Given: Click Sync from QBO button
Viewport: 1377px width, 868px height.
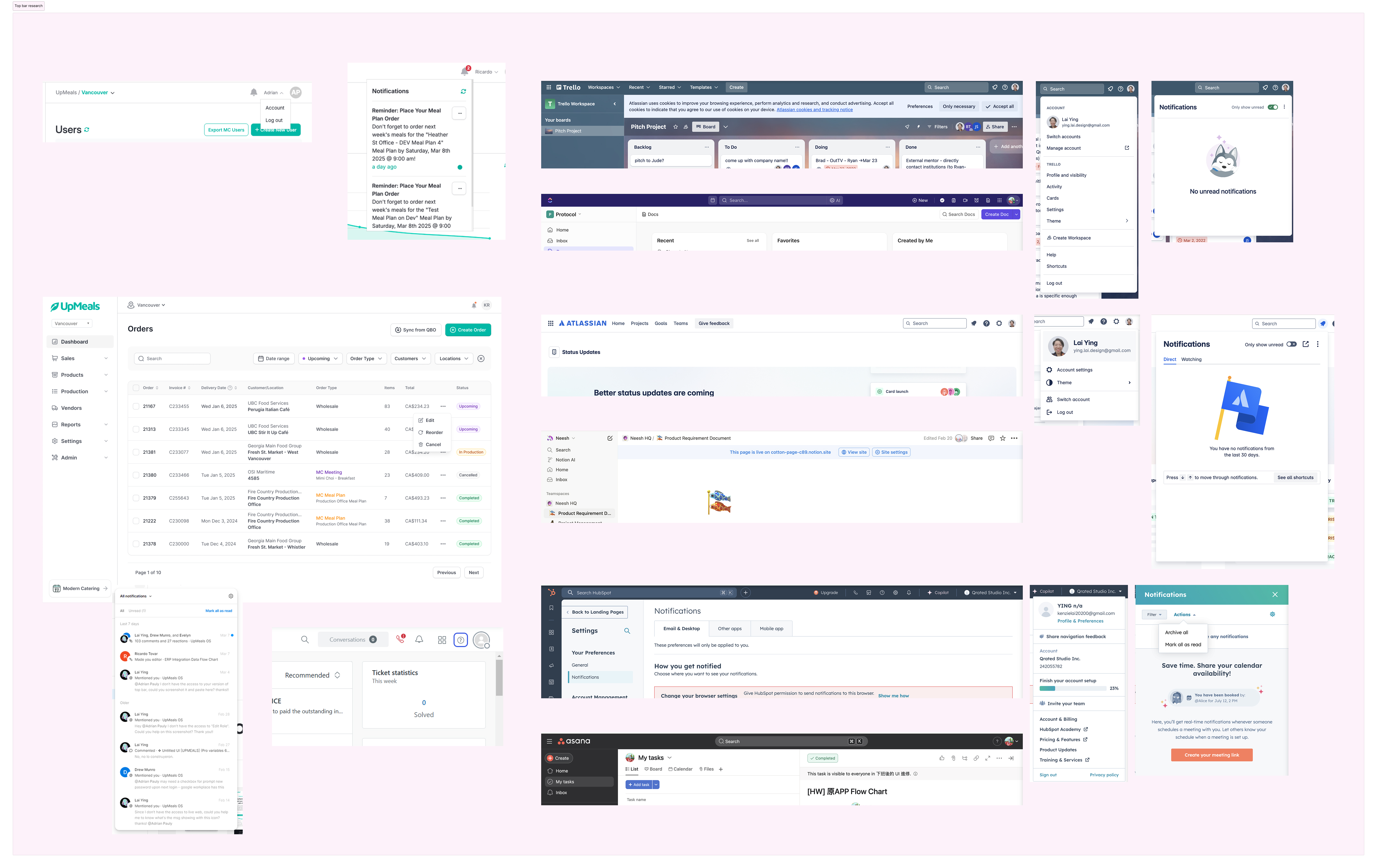Looking at the screenshot, I should coord(416,330).
